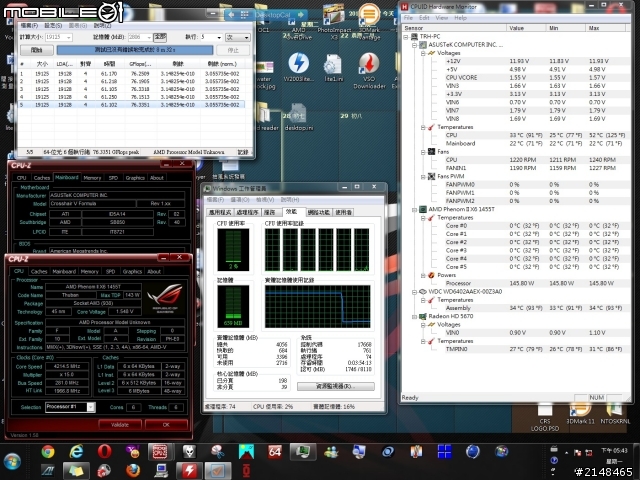Collapse the Powers group in HWMonitor
This screenshot has height=480, width=640.
point(423,276)
